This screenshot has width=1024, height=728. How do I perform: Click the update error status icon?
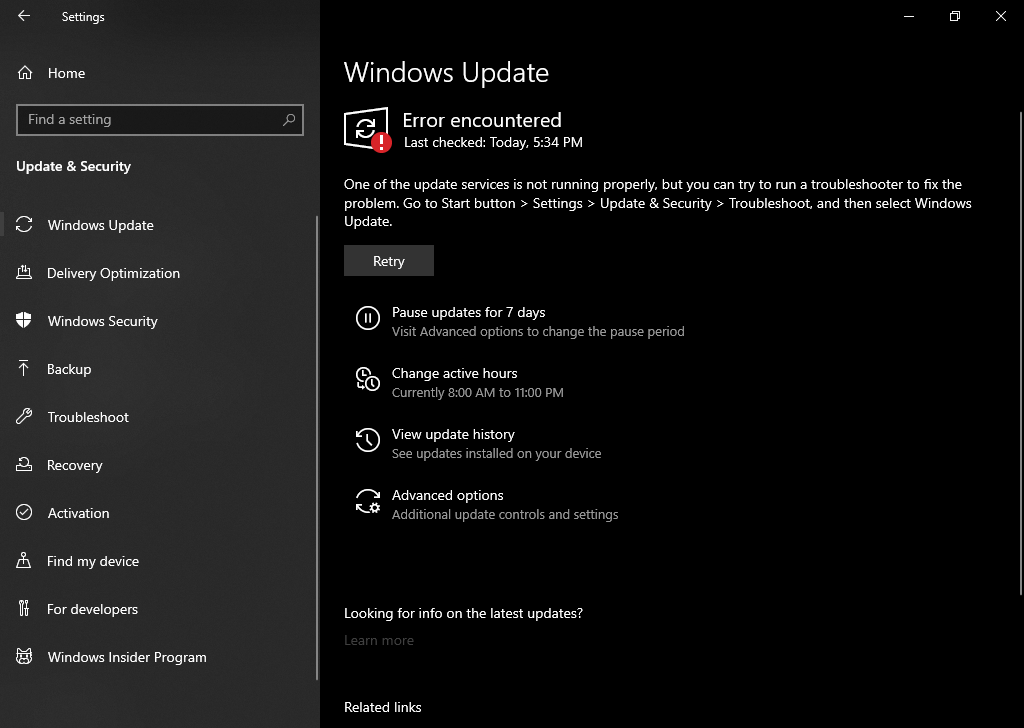click(368, 129)
